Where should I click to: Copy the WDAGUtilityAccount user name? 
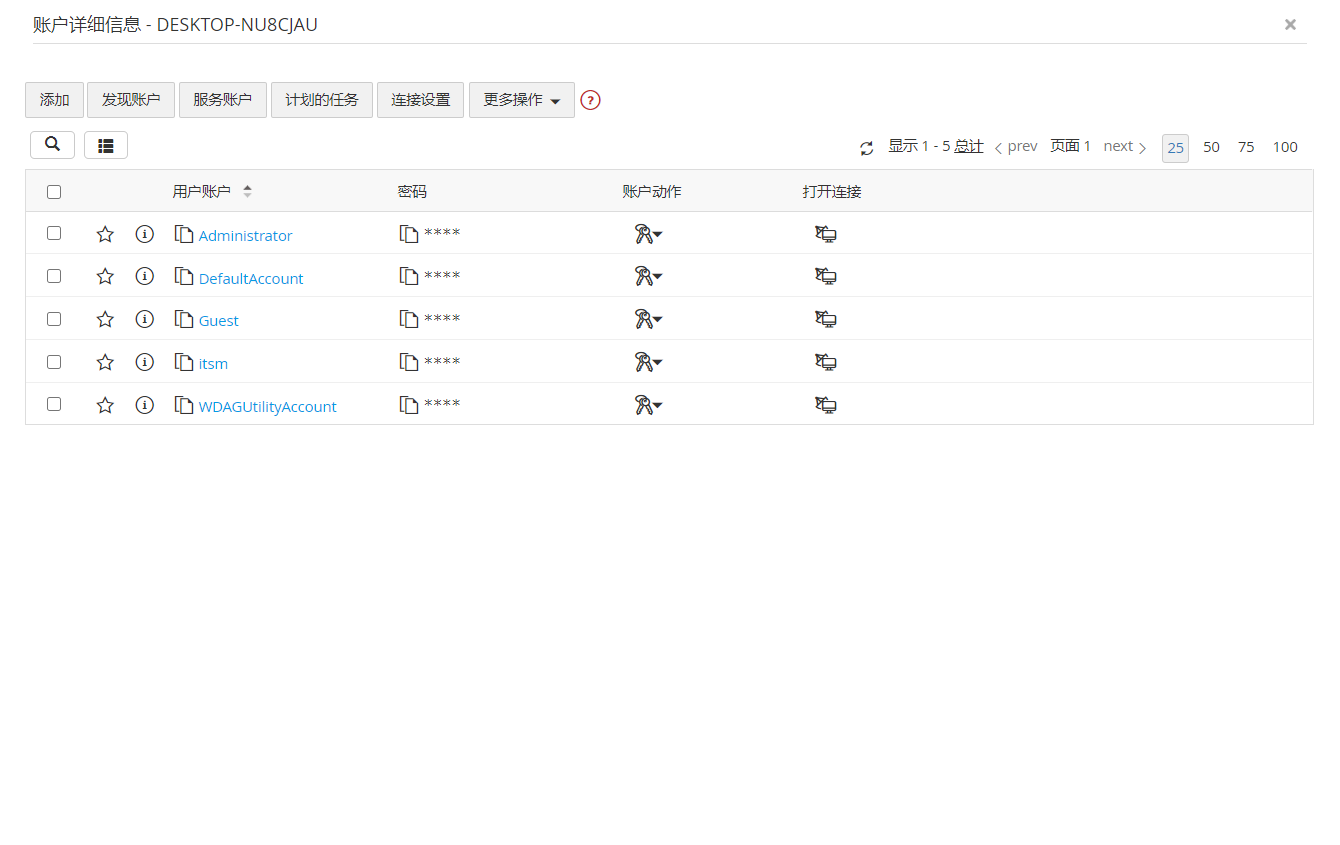click(x=184, y=405)
